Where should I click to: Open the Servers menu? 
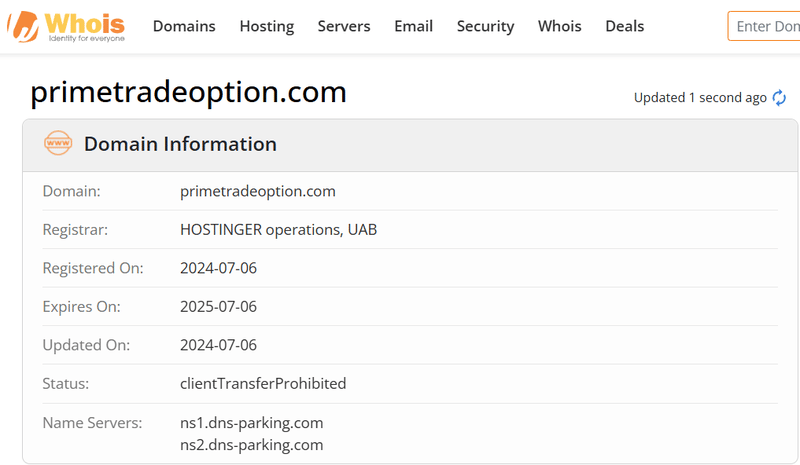click(x=344, y=26)
